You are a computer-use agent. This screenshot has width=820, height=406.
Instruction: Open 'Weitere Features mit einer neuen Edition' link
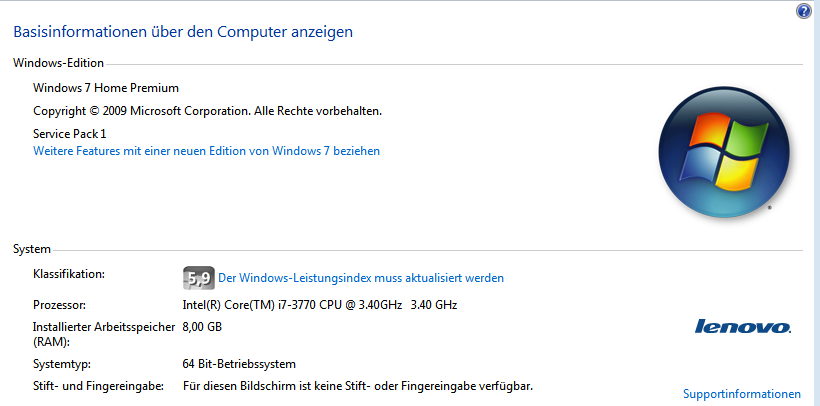[x=207, y=151]
